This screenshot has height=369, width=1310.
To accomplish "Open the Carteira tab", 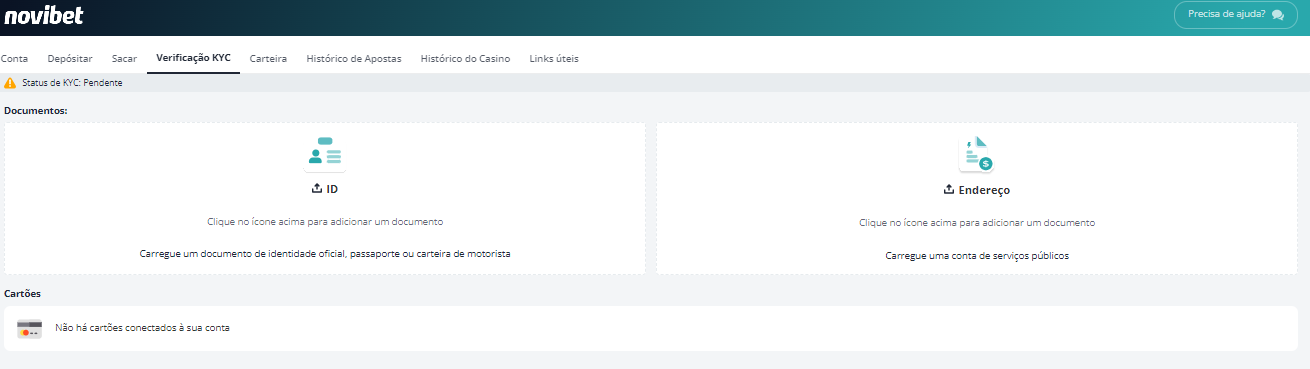I will tap(268, 58).
